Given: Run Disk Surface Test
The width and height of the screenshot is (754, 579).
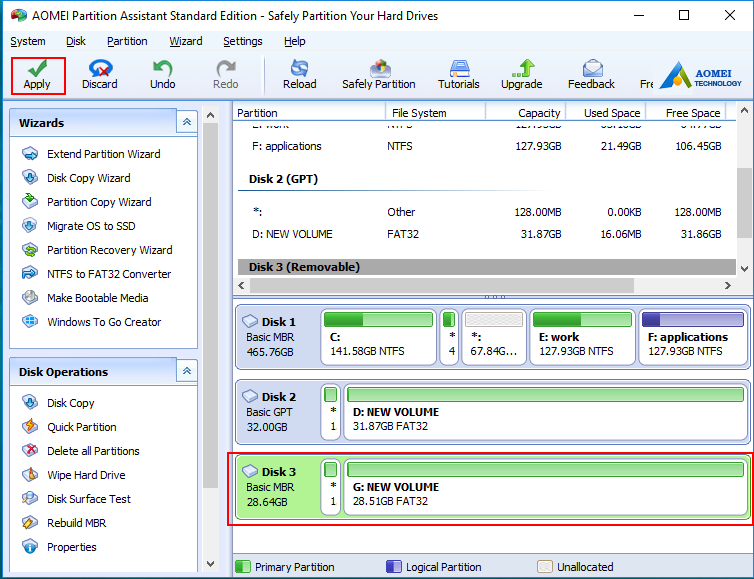Looking at the screenshot, I should (x=76, y=499).
